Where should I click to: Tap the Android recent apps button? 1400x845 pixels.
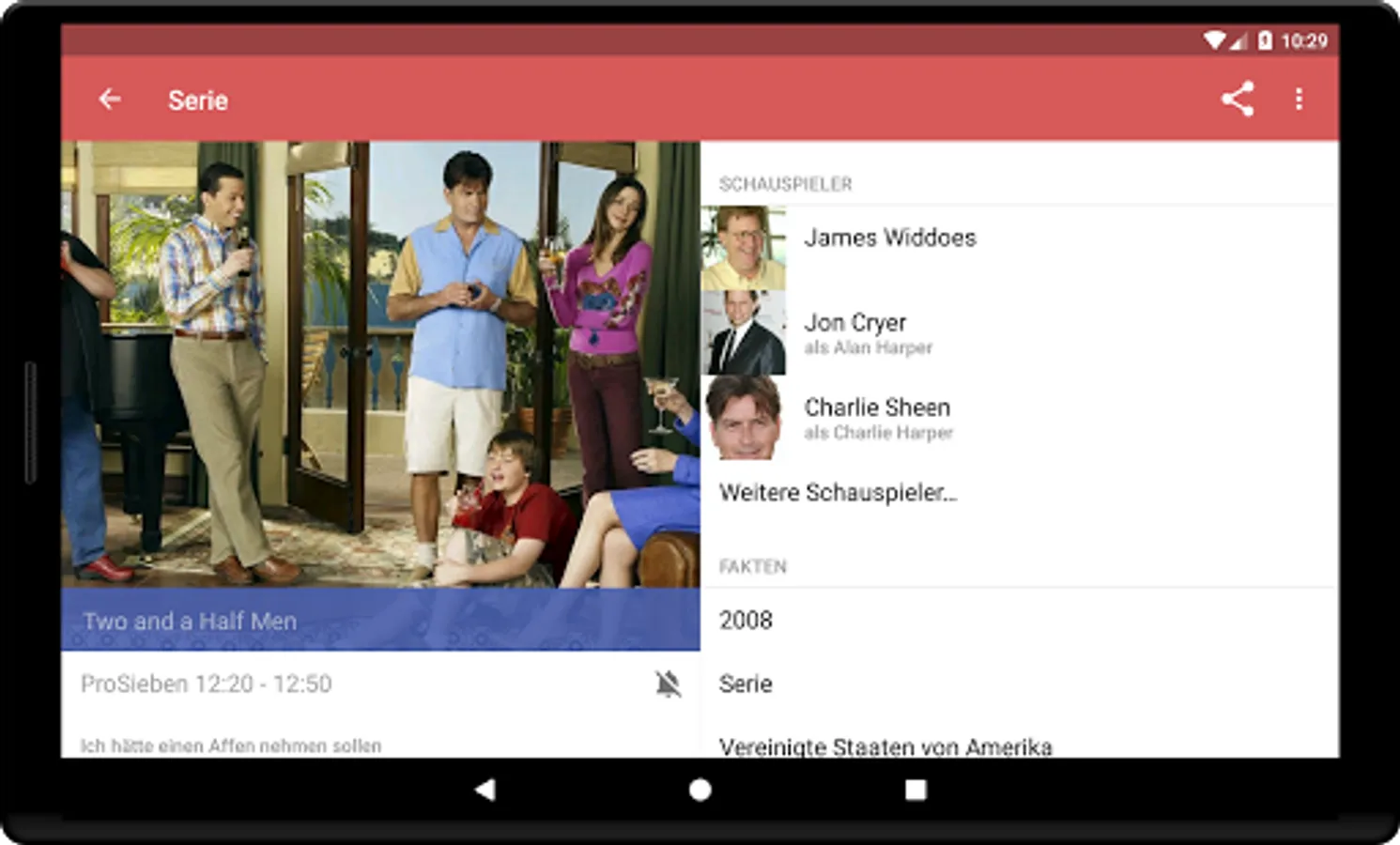[915, 790]
